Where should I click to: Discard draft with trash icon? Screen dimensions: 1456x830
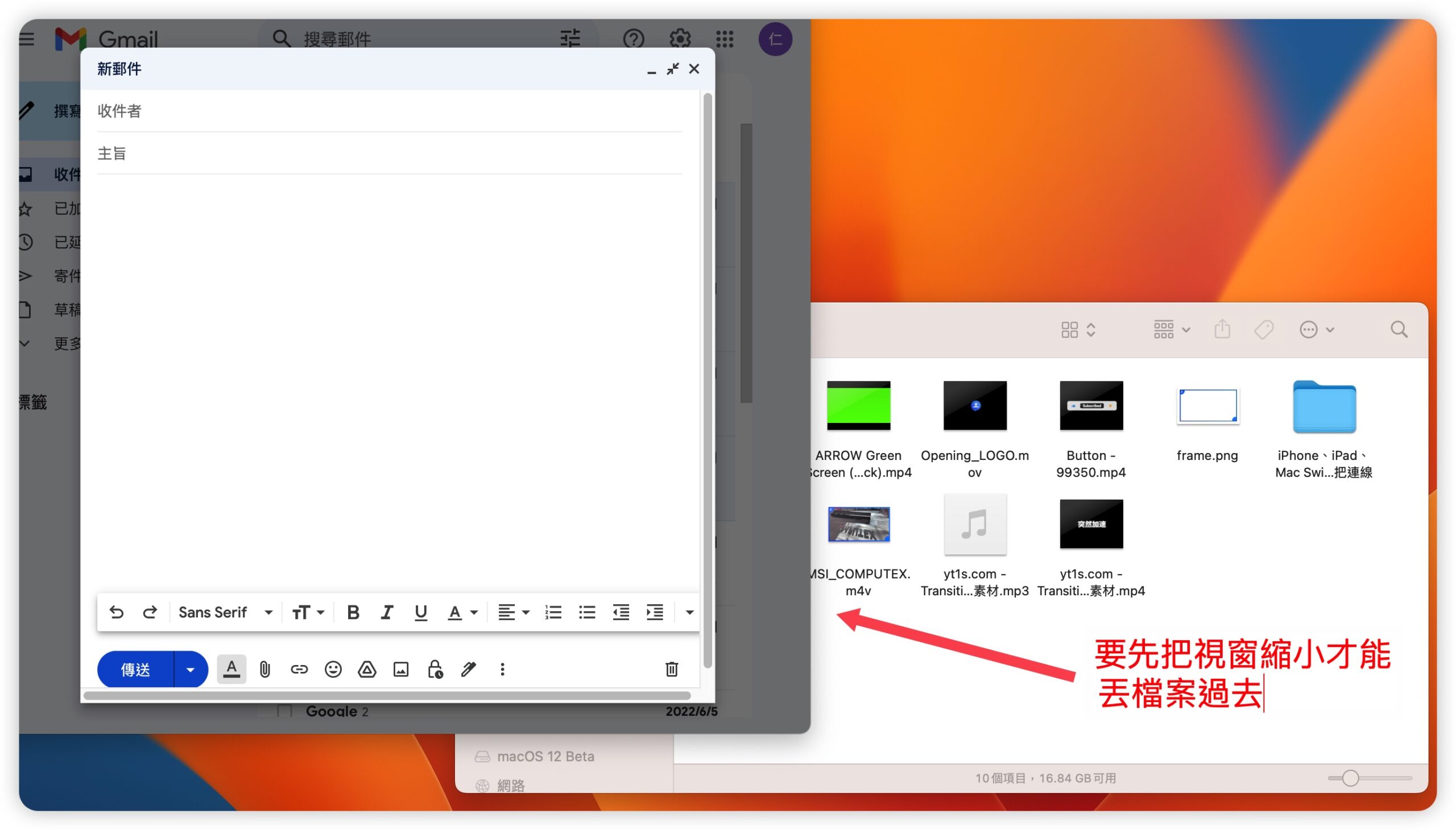pos(672,669)
